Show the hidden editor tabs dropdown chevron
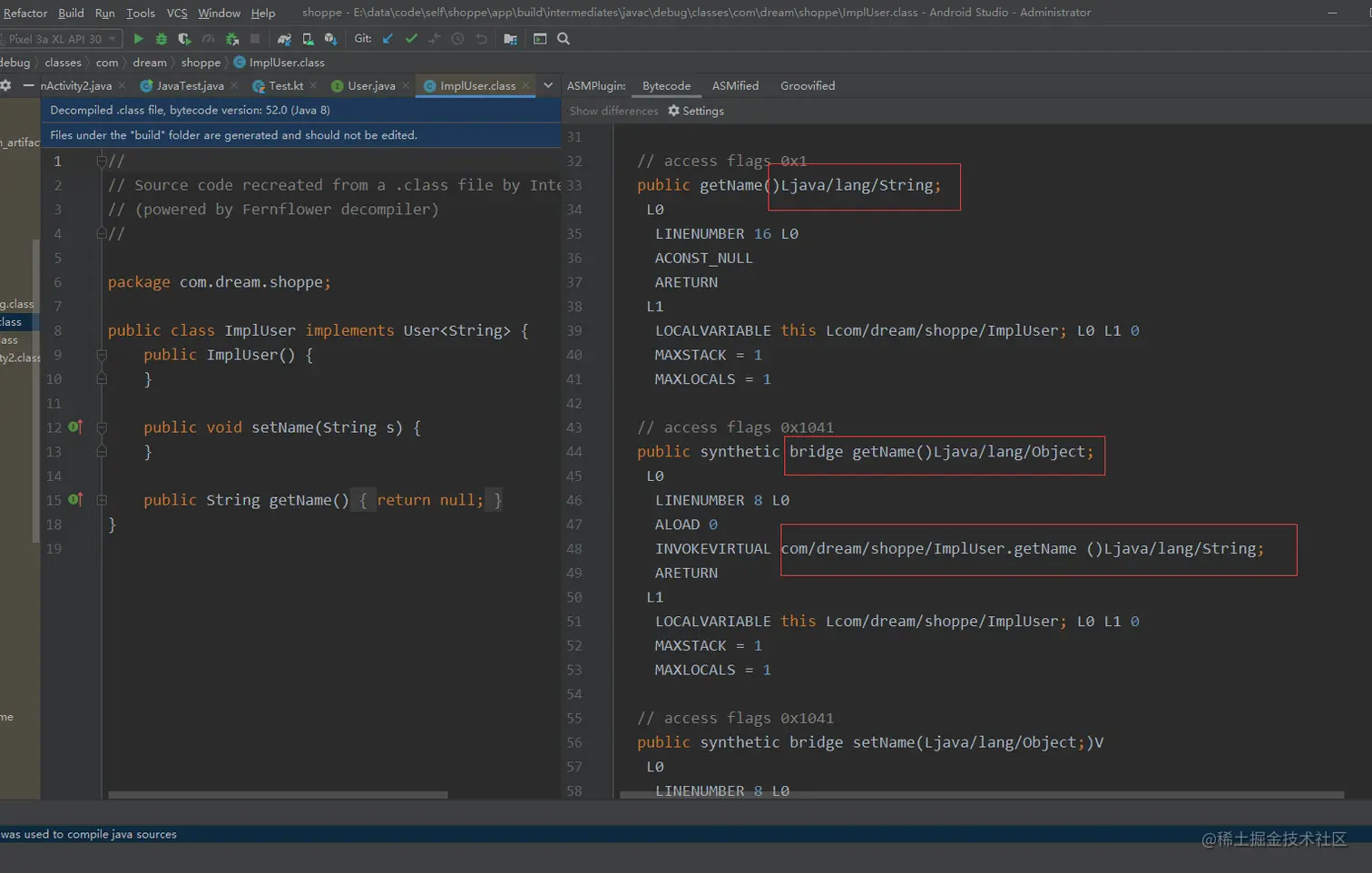Image resolution: width=1372 pixels, height=873 pixels. coord(548,85)
